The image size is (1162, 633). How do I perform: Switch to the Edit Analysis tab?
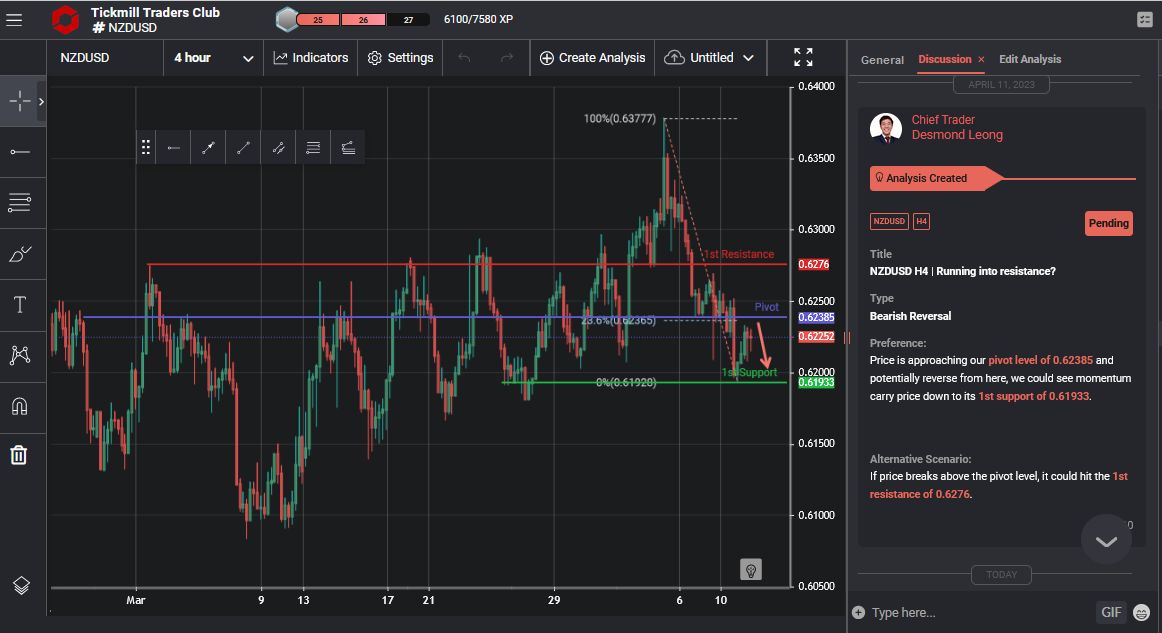point(1029,59)
